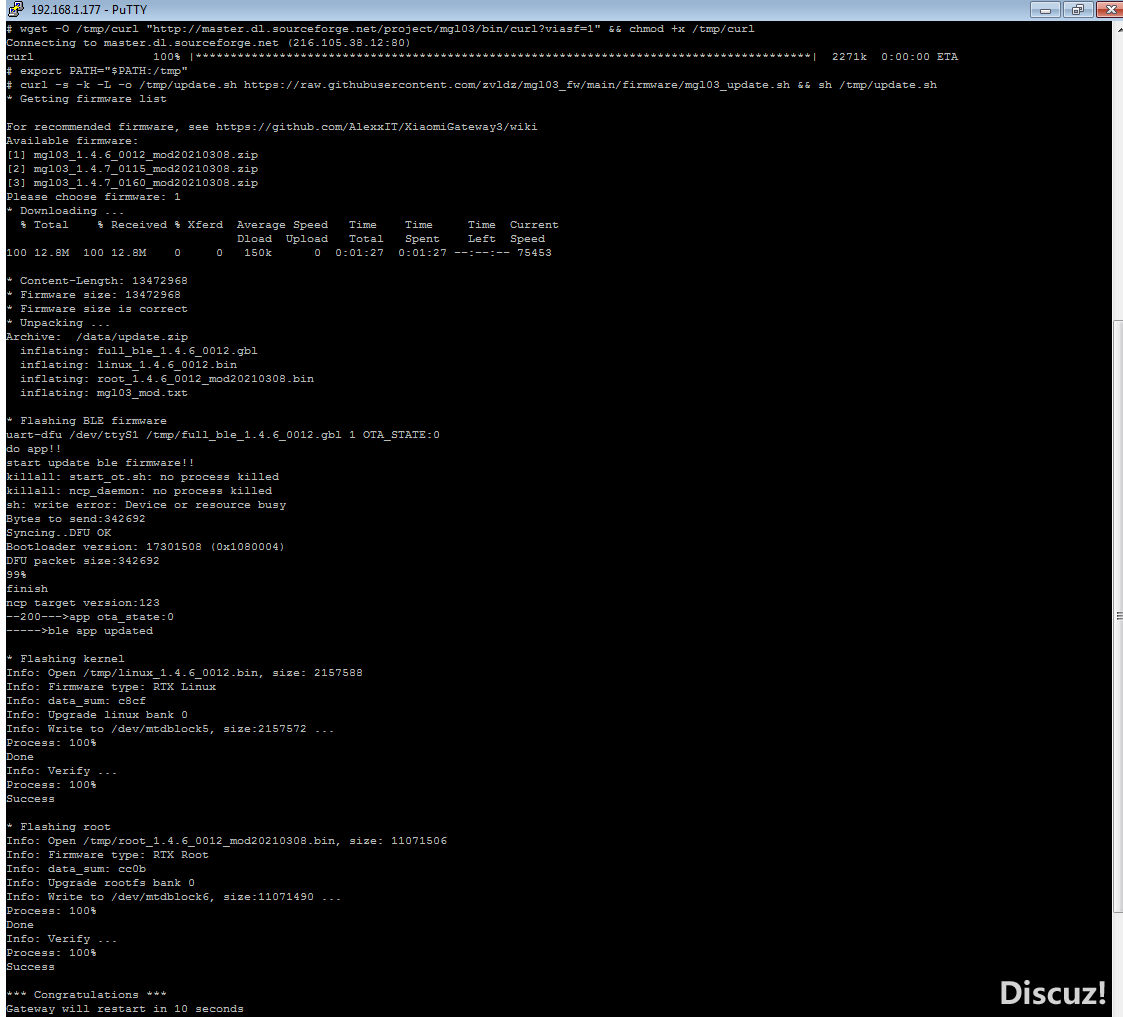Click 'Archive: /data/update.zip' line
The width and height of the screenshot is (1123, 1017).
pyautogui.click(x=97, y=337)
